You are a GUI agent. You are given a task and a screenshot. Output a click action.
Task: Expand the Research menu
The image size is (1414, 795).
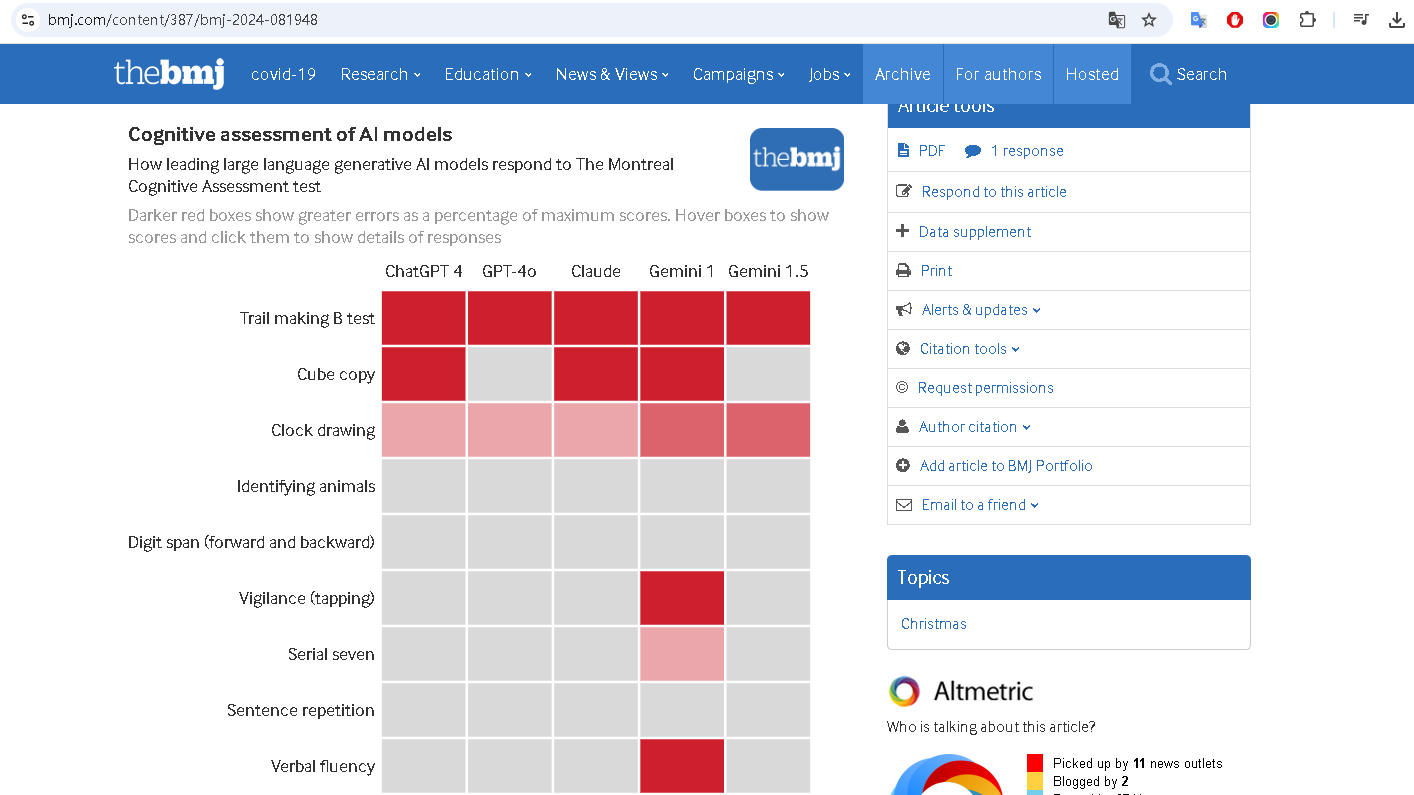click(x=380, y=74)
